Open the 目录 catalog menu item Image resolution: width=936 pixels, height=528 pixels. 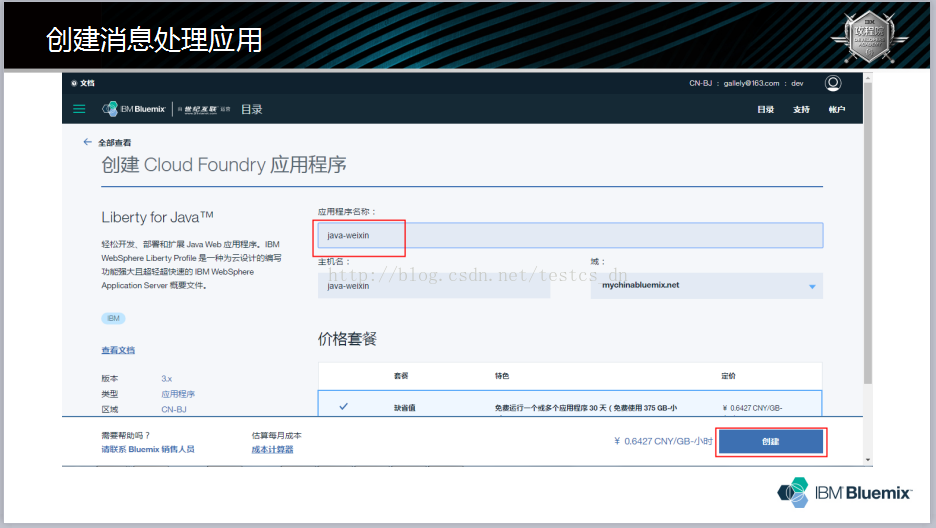click(765, 109)
